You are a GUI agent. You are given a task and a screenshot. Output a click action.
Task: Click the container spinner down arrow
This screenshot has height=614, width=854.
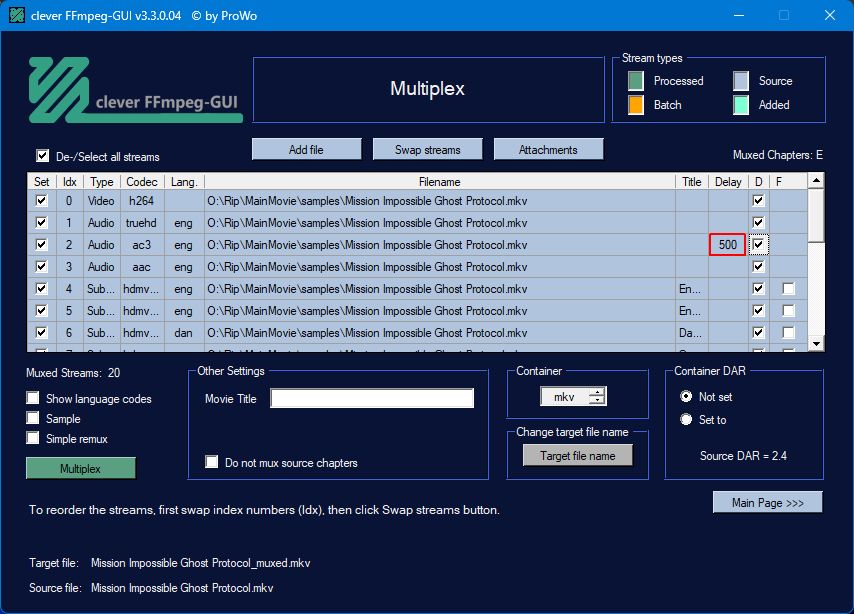[598, 401]
